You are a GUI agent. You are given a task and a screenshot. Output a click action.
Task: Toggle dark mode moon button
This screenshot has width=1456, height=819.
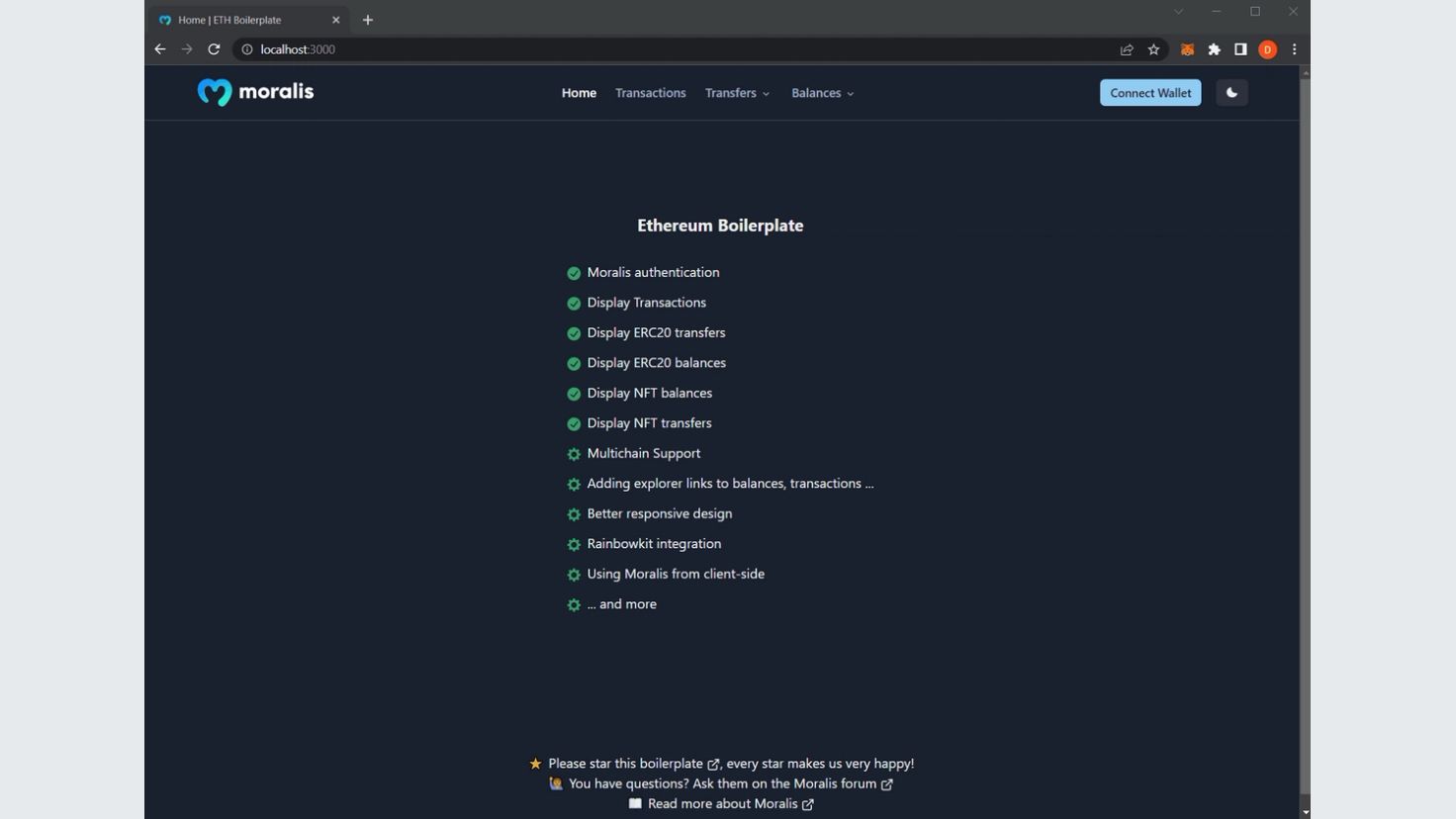pyautogui.click(x=1231, y=93)
